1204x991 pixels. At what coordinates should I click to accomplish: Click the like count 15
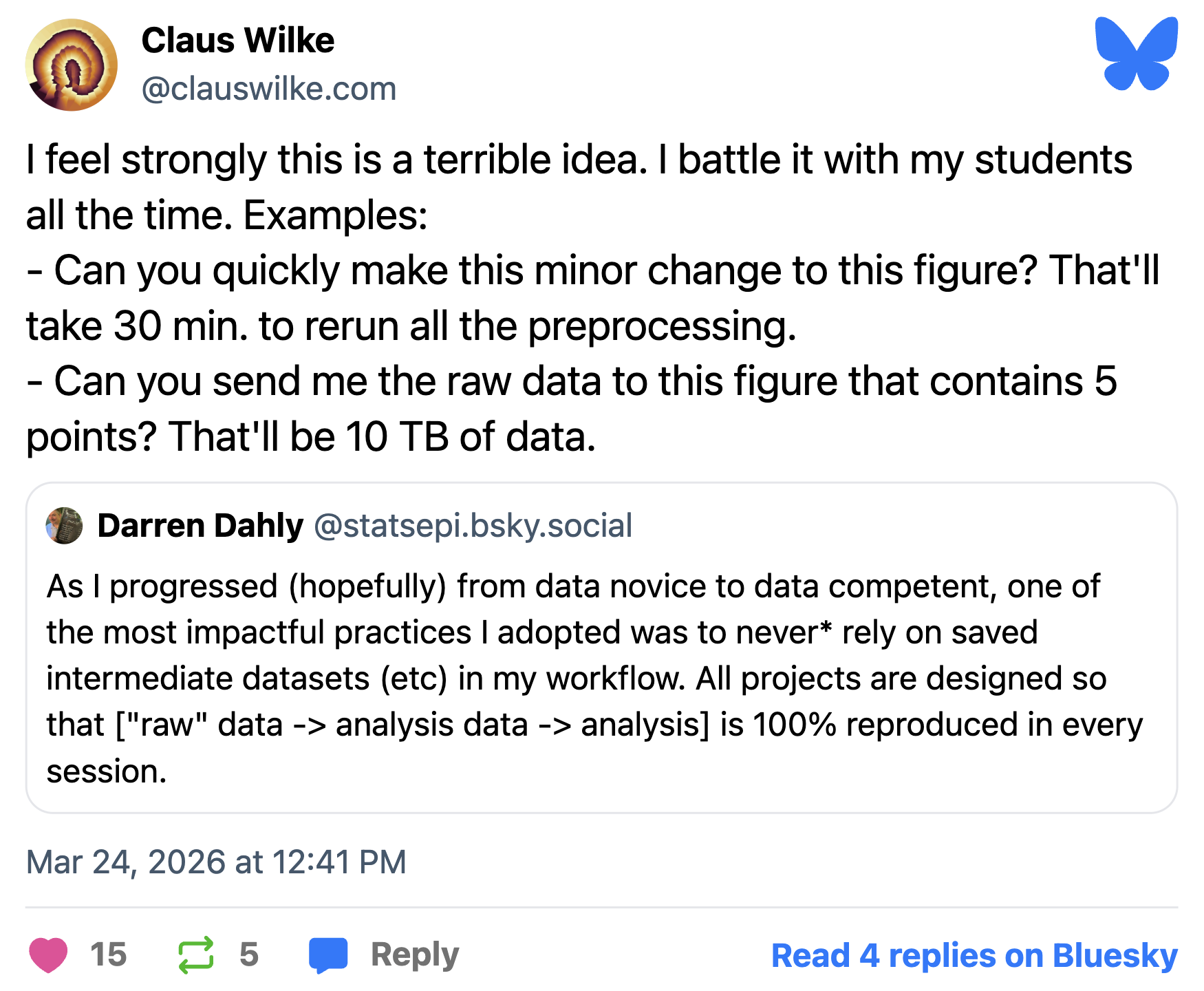pyautogui.click(x=108, y=955)
